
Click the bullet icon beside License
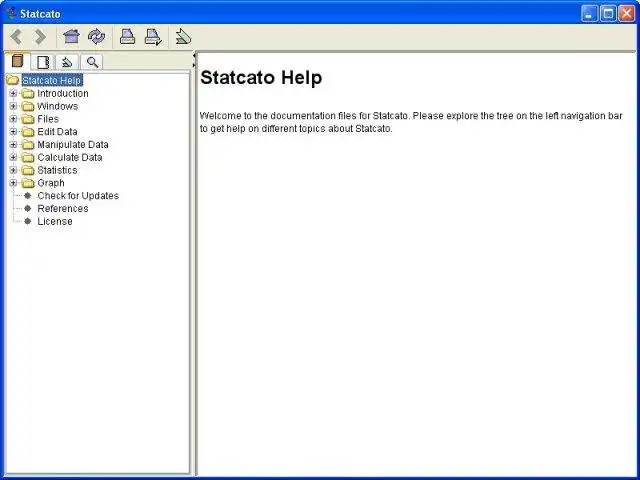(x=28, y=221)
